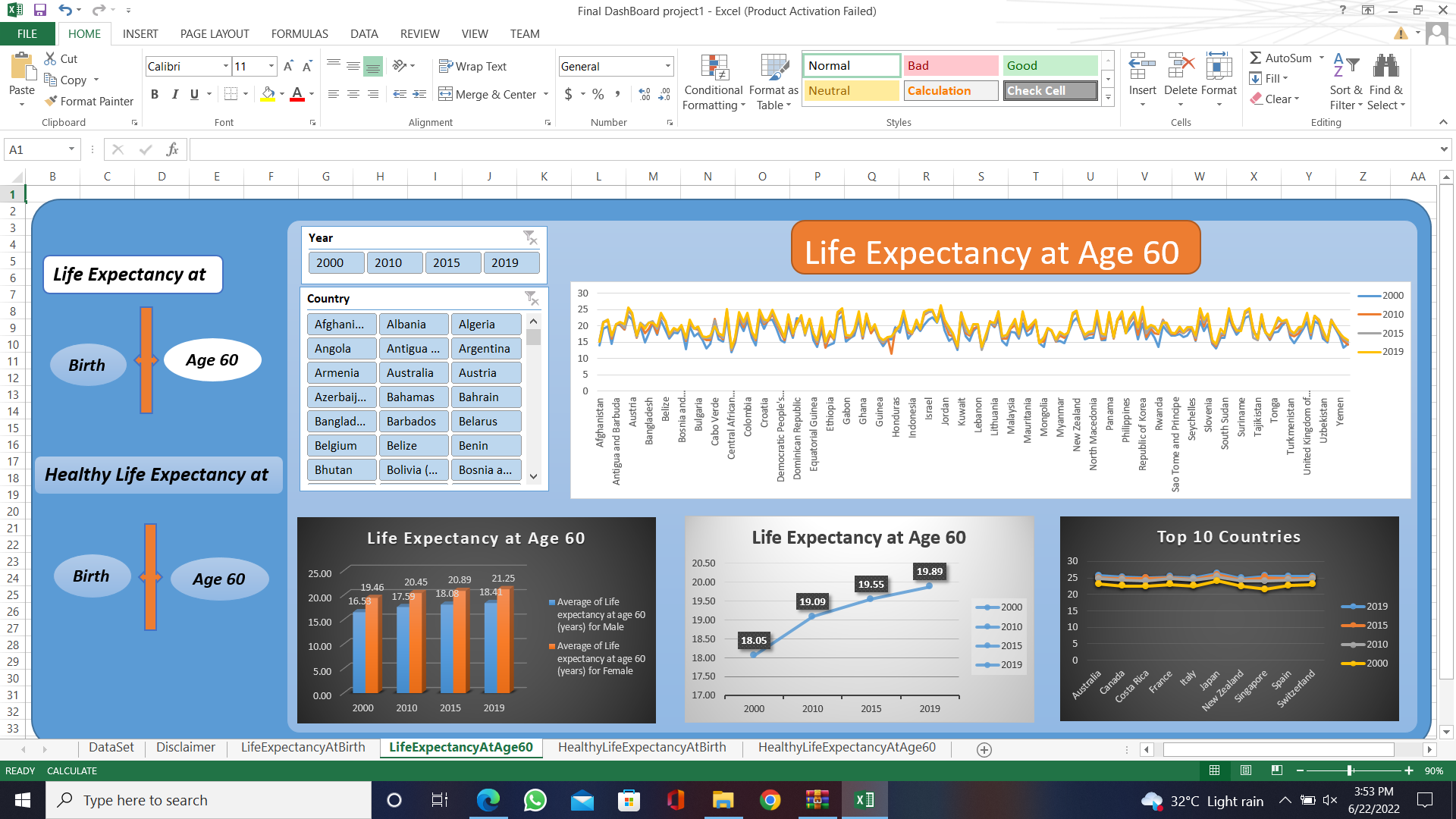This screenshot has width=1456, height=819.
Task: Click the Format as Table icon
Action: point(773,81)
